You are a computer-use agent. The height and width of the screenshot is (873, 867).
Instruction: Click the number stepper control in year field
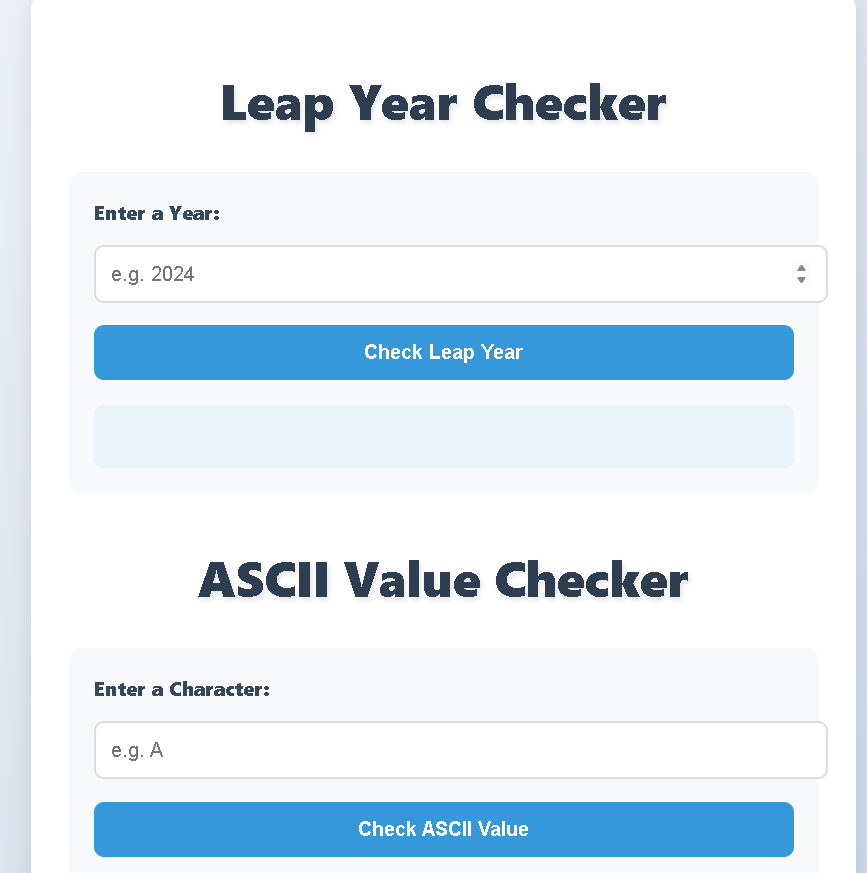coord(801,273)
